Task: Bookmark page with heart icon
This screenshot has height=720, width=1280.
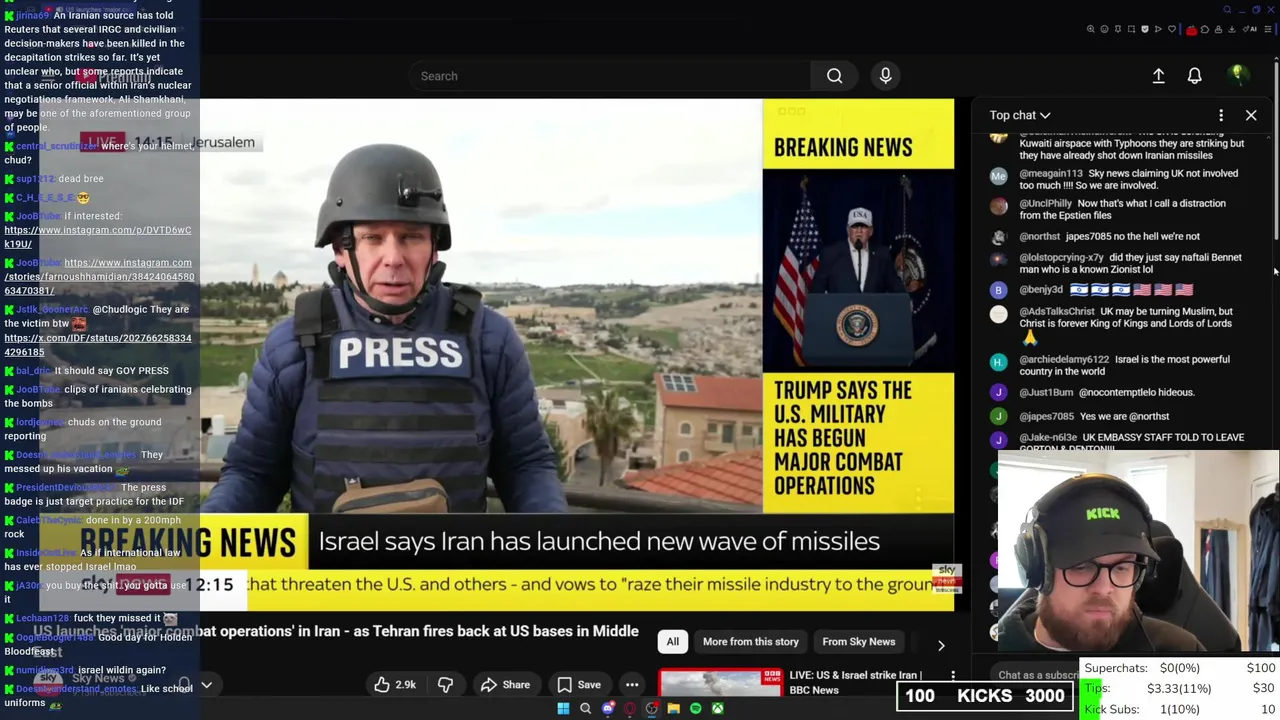Action: click(1172, 29)
